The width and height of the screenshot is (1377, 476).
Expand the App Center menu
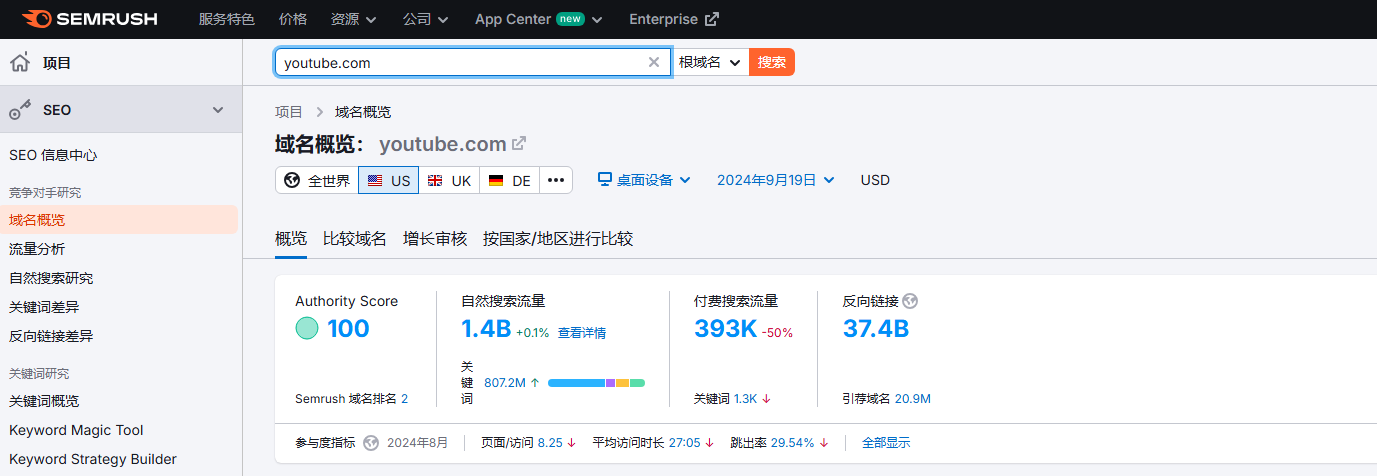pyautogui.click(x=539, y=19)
